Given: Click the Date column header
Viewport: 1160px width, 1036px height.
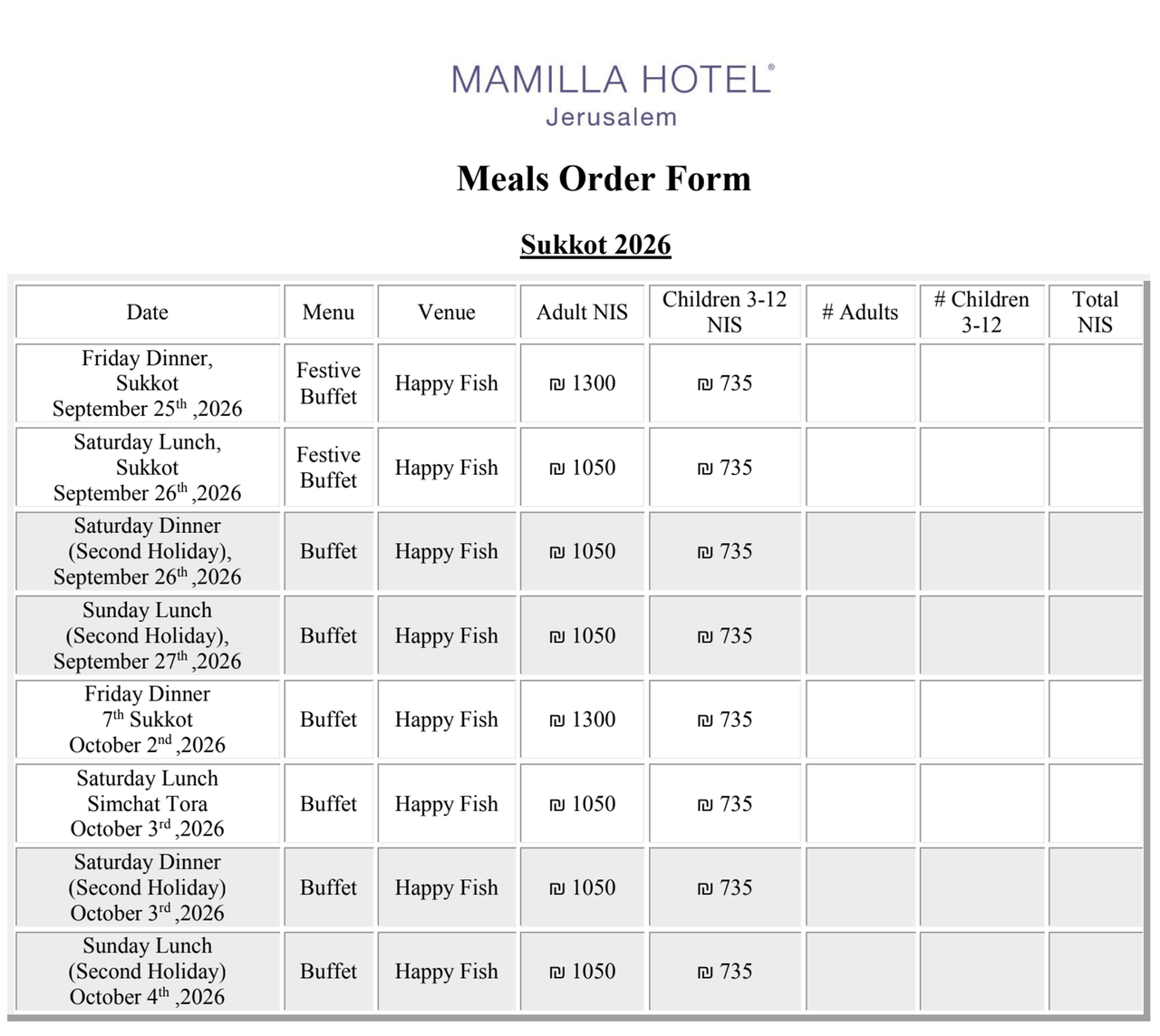Looking at the screenshot, I should [x=148, y=312].
